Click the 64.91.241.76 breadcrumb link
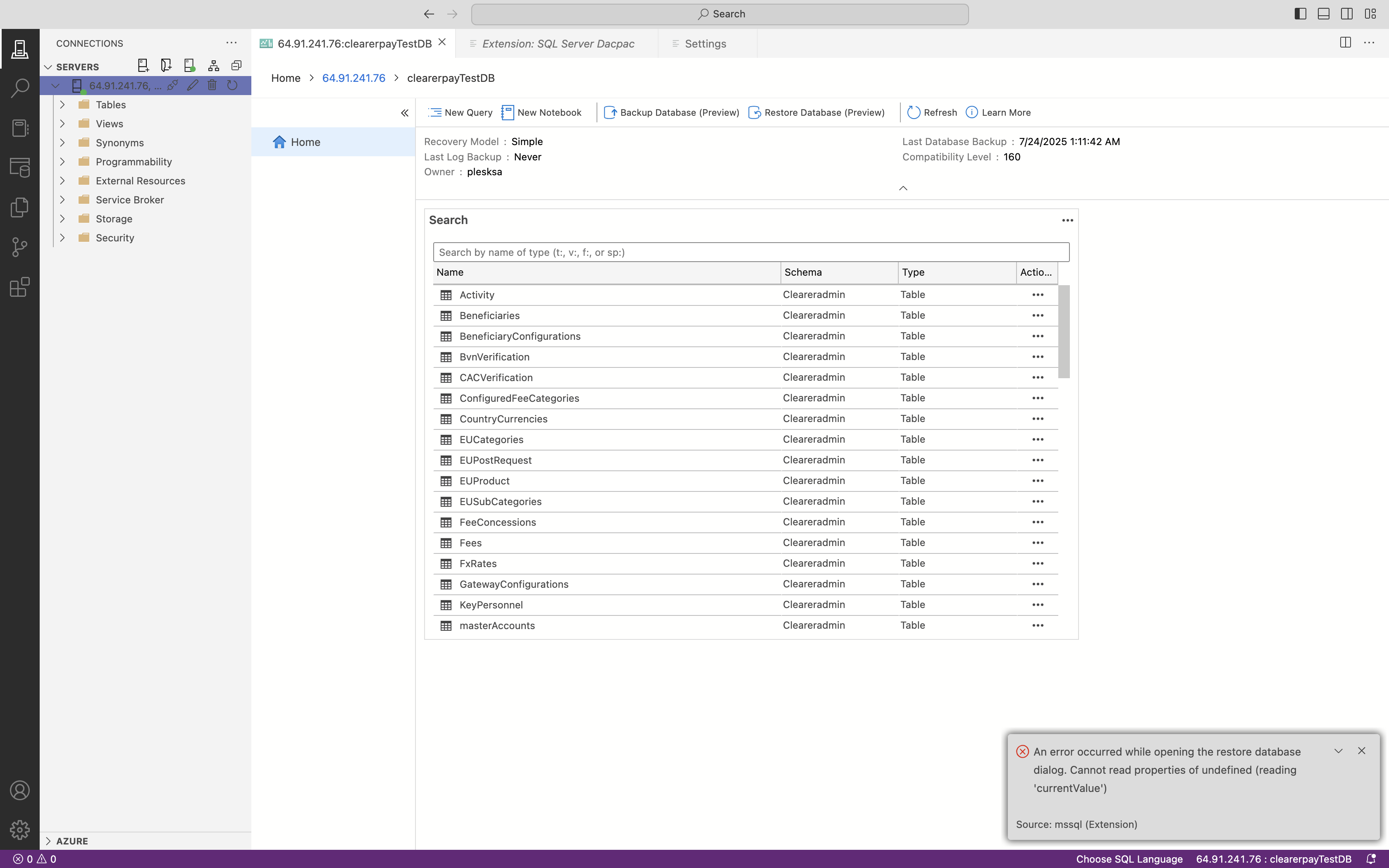The image size is (1389, 868). tap(353, 78)
